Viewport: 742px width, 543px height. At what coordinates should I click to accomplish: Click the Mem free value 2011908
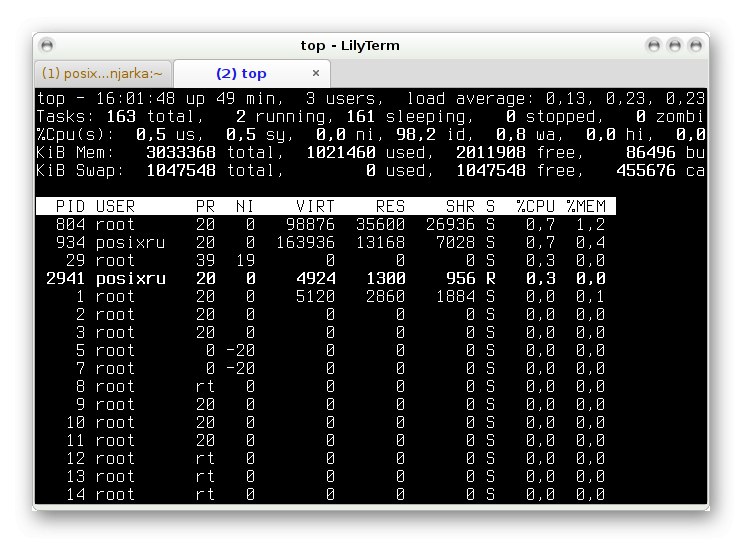point(491,152)
